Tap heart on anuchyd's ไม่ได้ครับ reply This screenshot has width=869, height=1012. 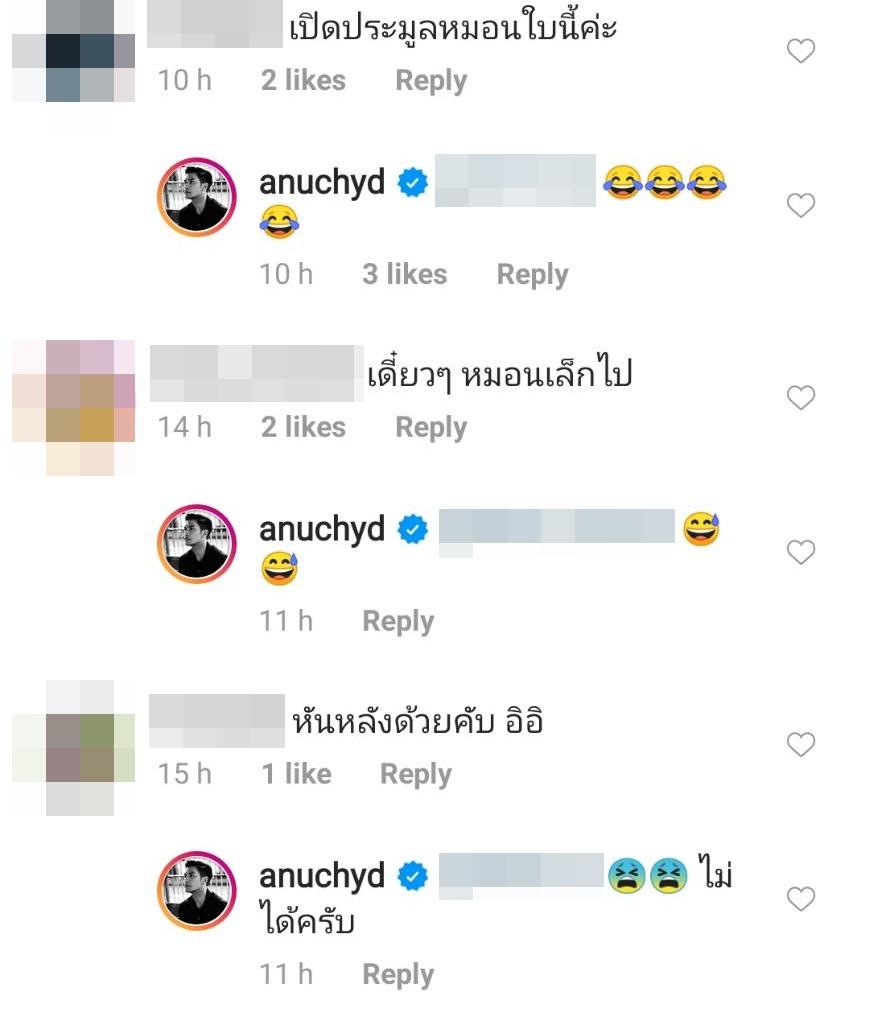801,898
